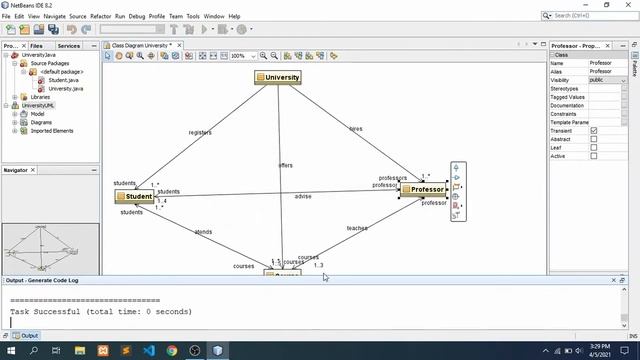Click the Output window vertical scrollbar
Image resolution: width=640 pixels, height=360 pixels.
(624, 307)
